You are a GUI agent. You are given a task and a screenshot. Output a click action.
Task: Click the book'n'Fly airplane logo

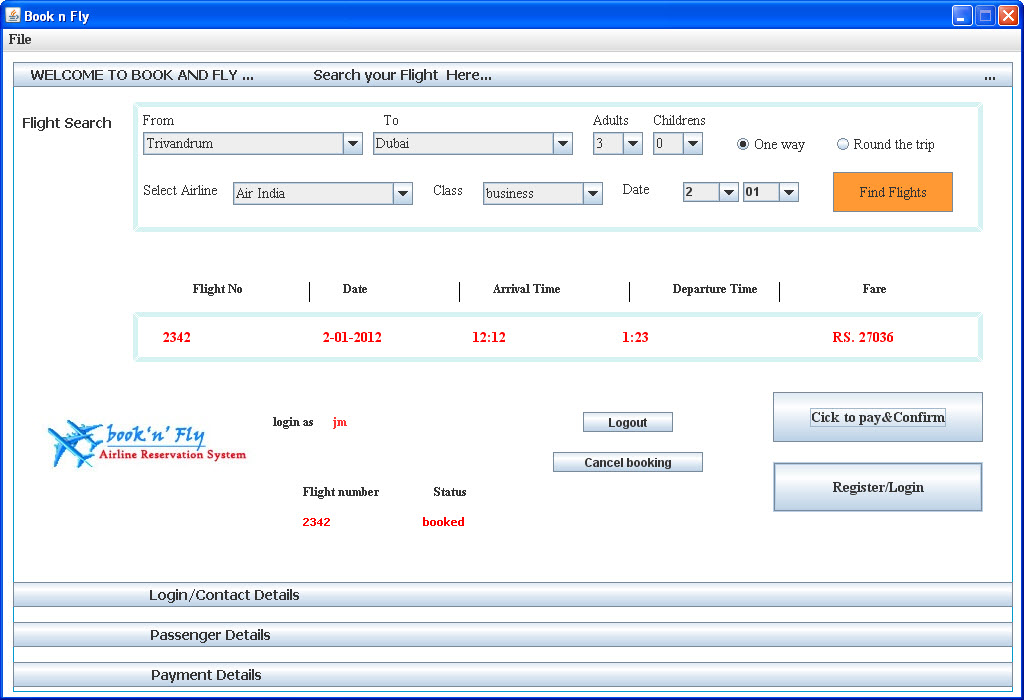147,444
